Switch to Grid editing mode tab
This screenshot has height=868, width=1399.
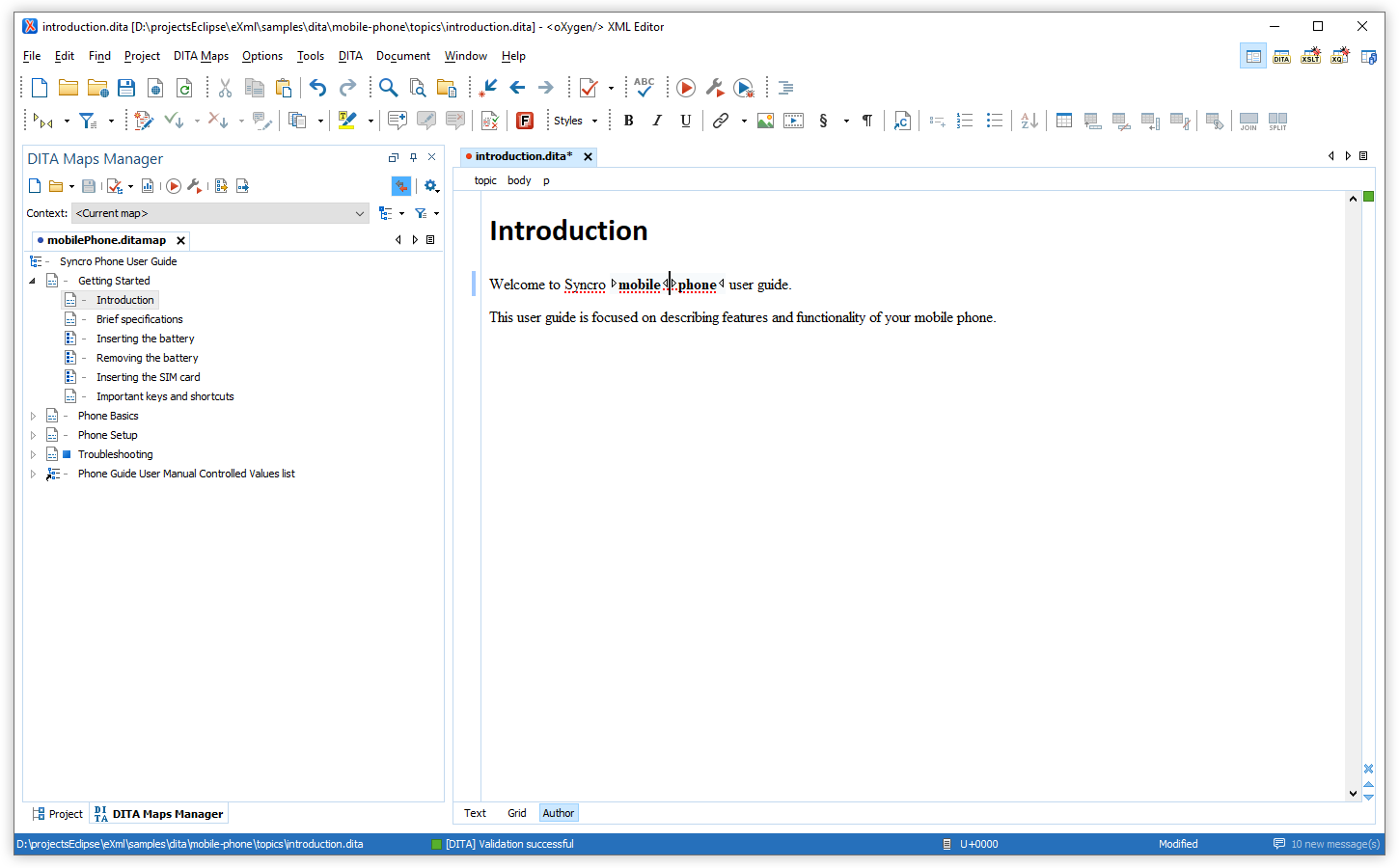pos(517,813)
